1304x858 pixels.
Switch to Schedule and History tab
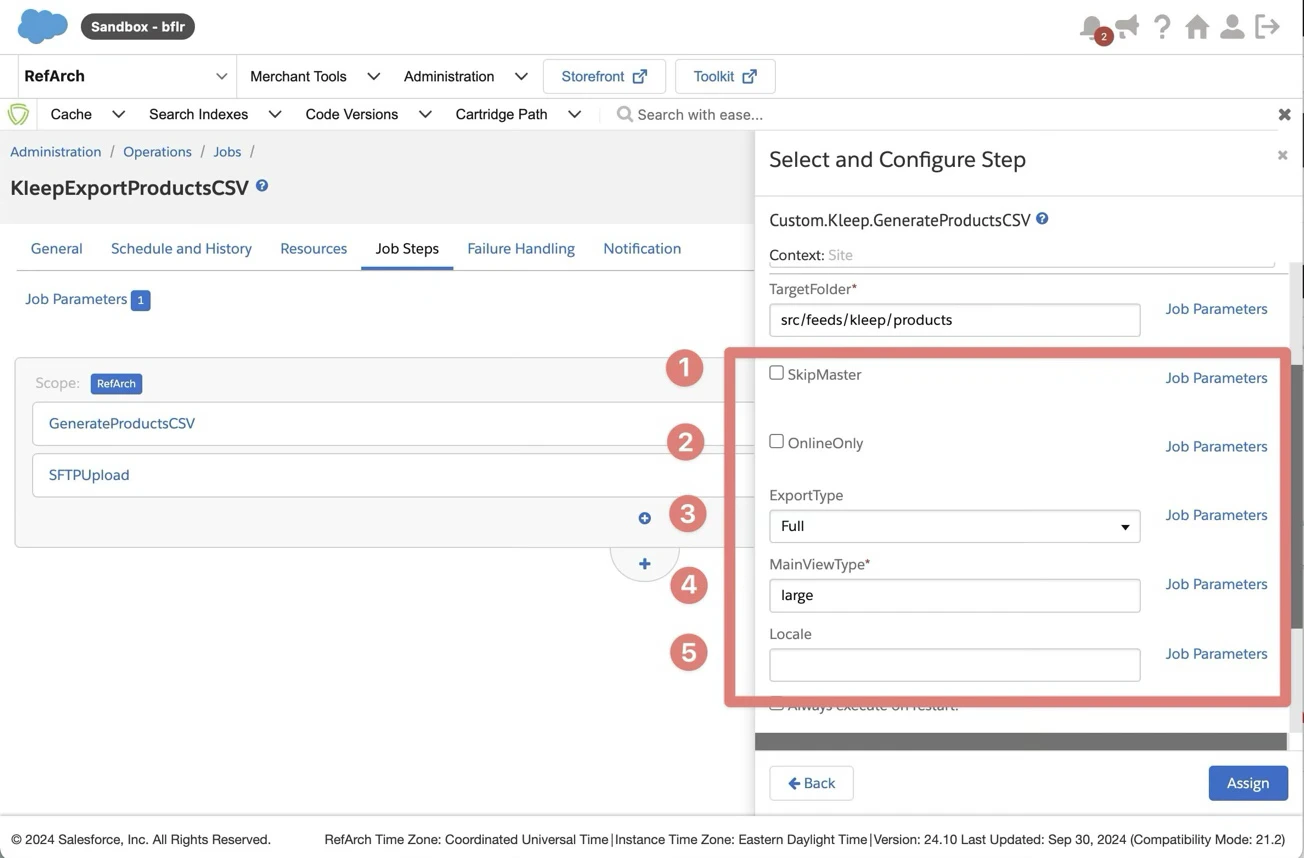(x=181, y=248)
